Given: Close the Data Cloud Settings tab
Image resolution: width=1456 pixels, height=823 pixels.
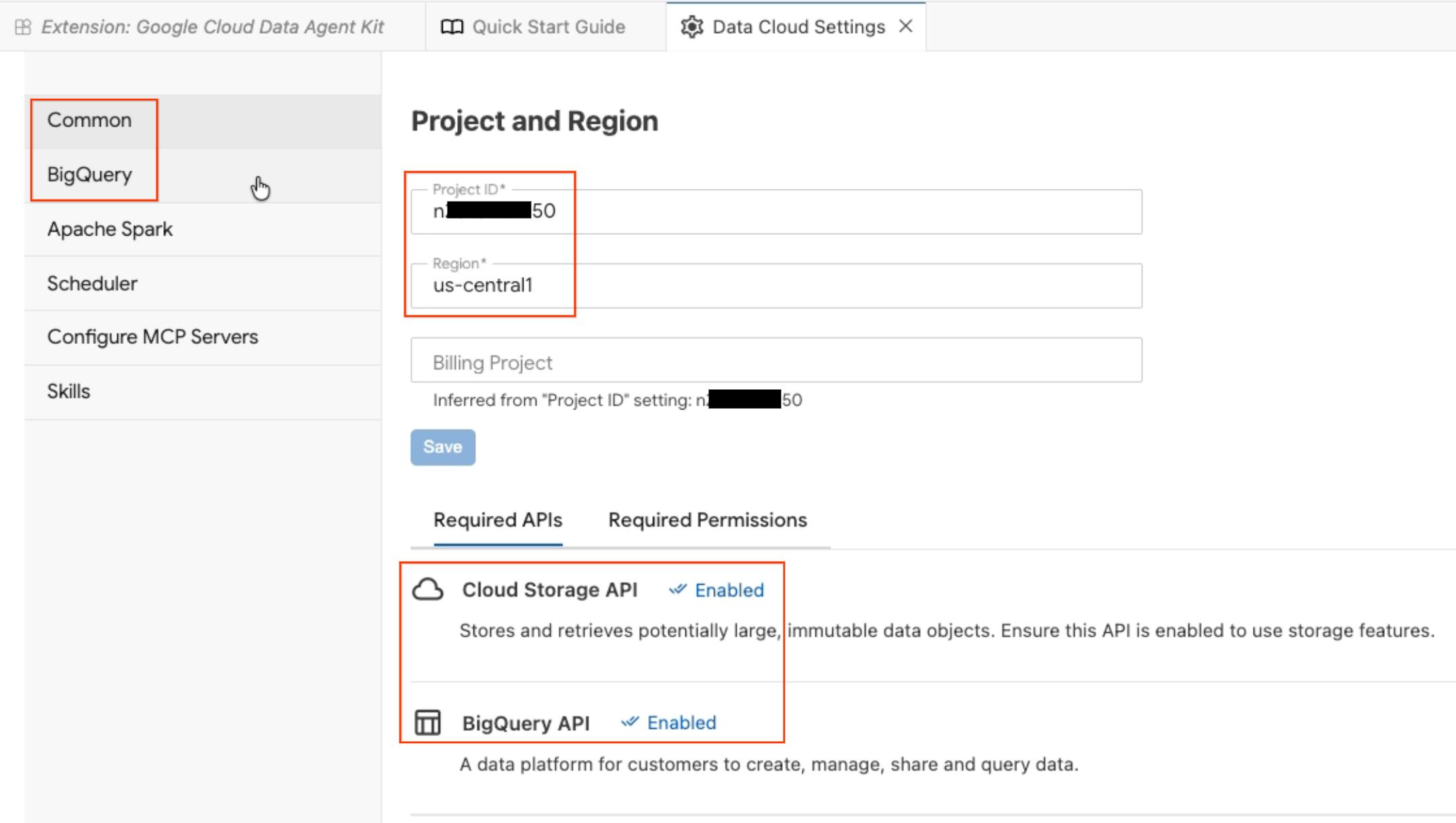Looking at the screenshot, I should 905,26.
